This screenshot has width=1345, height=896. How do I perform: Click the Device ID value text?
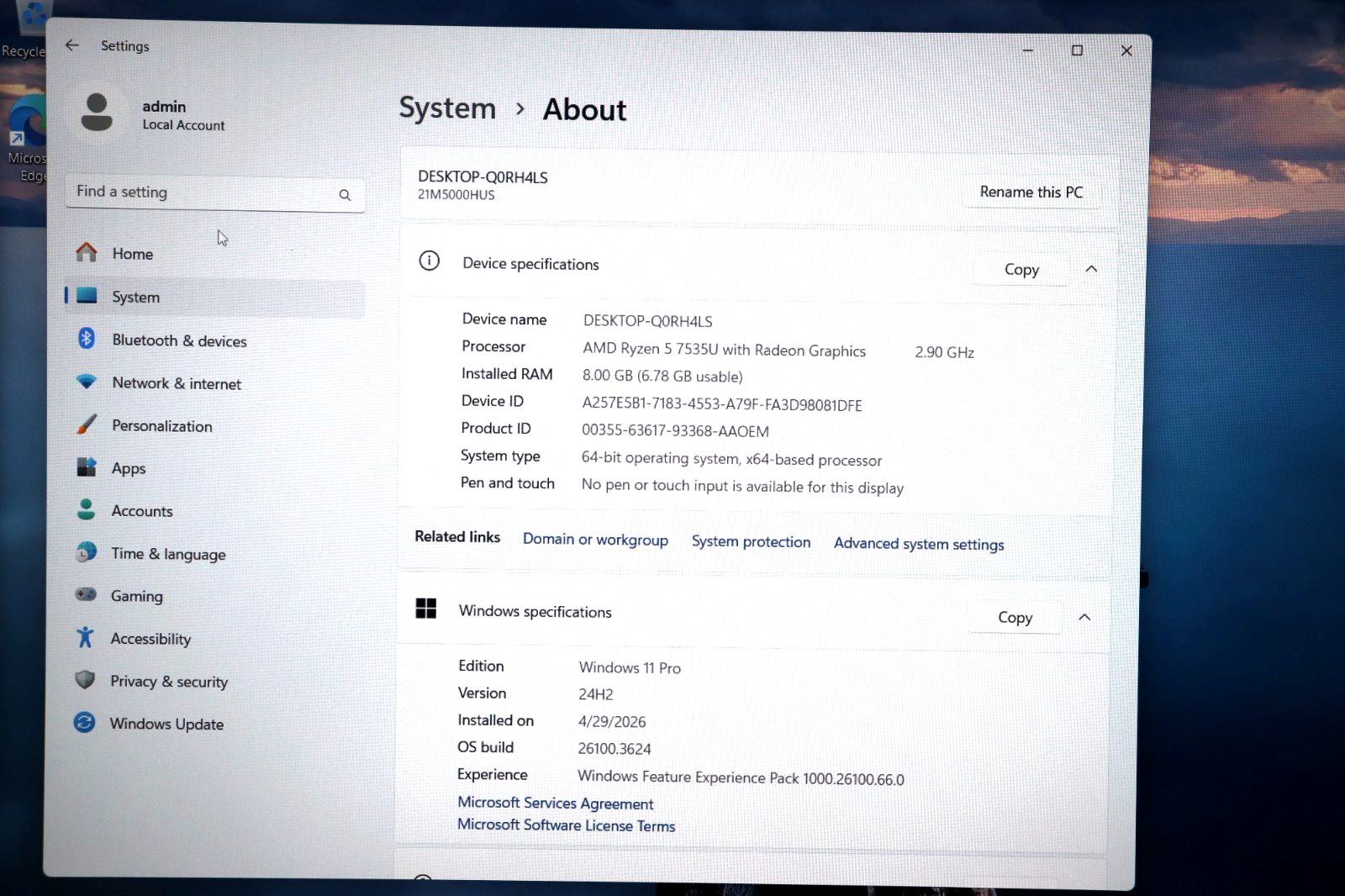tap(722, 404)
